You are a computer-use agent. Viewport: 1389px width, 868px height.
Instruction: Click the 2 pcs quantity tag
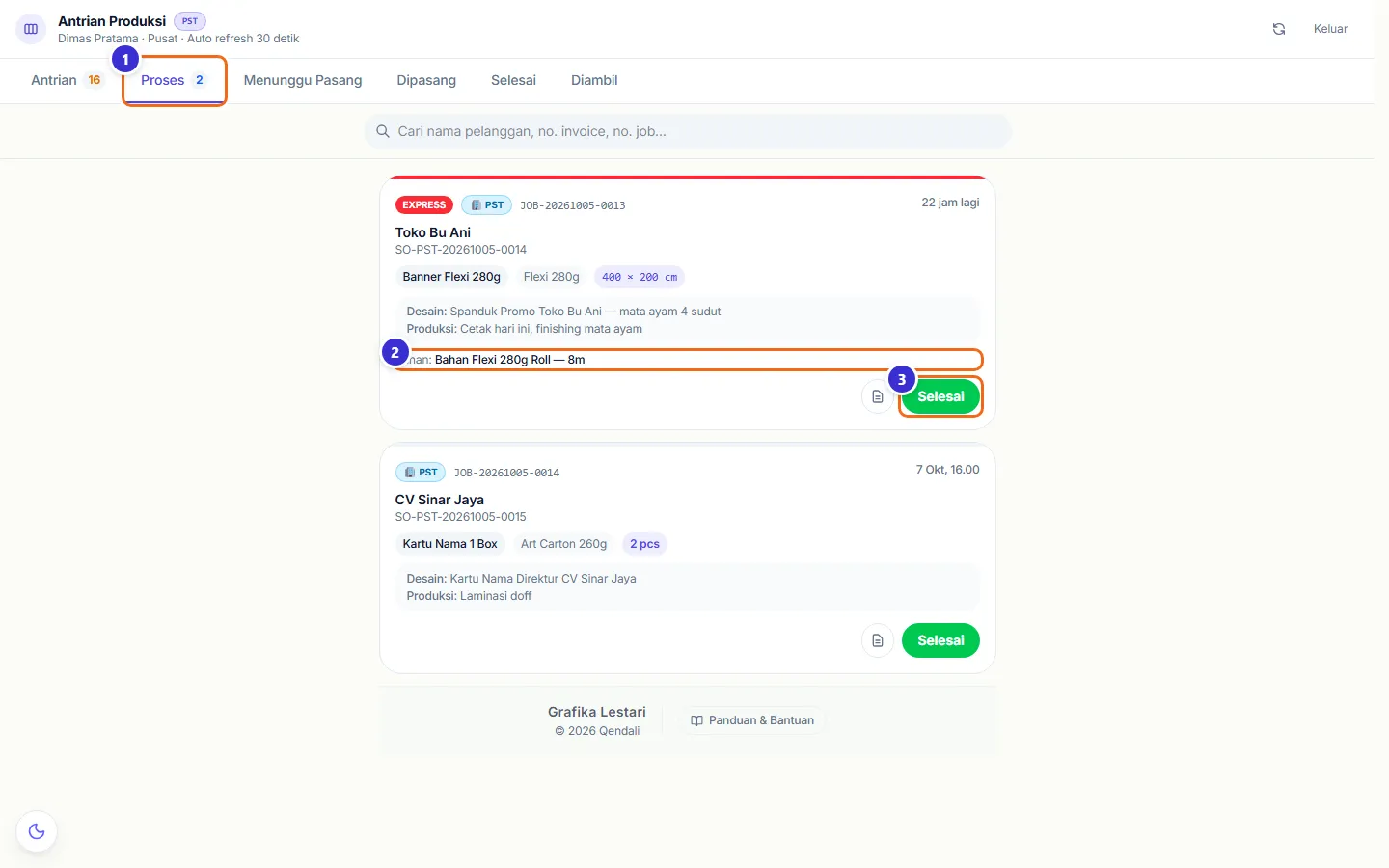coord(644,544)
